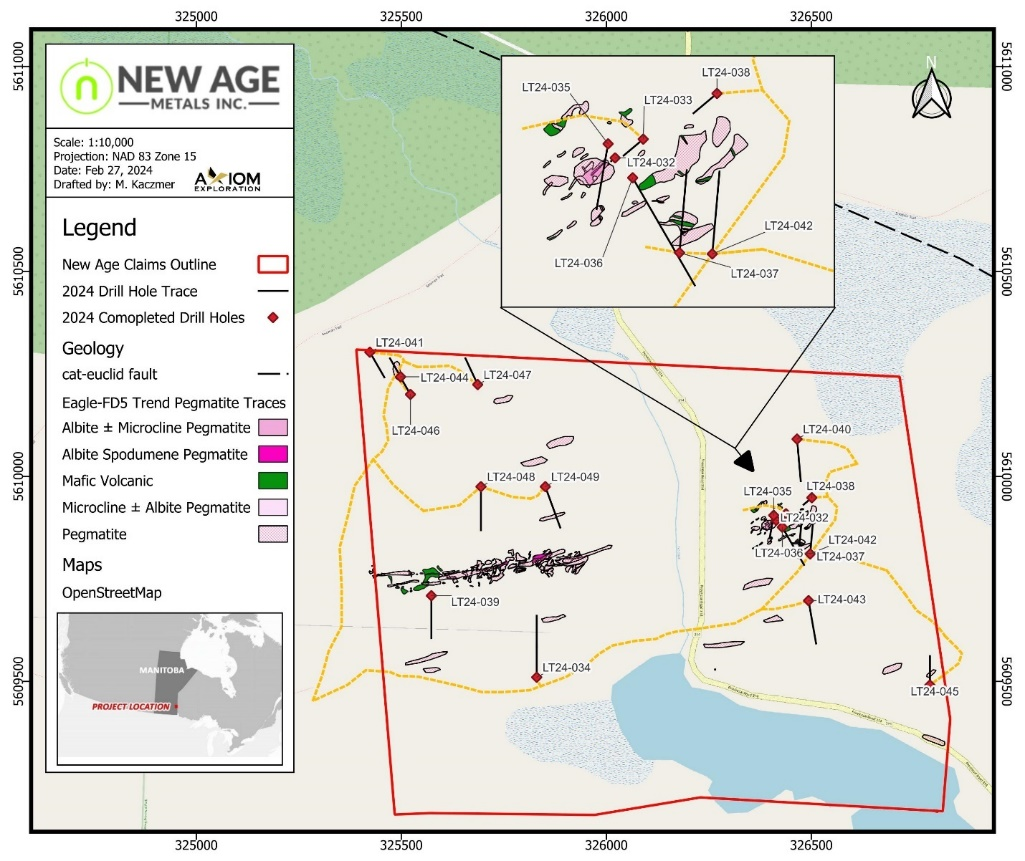This screenshot has height=861, width=1025.
Task: Click the New Age Metals logo icon
Action: click(x=86, y=86)
